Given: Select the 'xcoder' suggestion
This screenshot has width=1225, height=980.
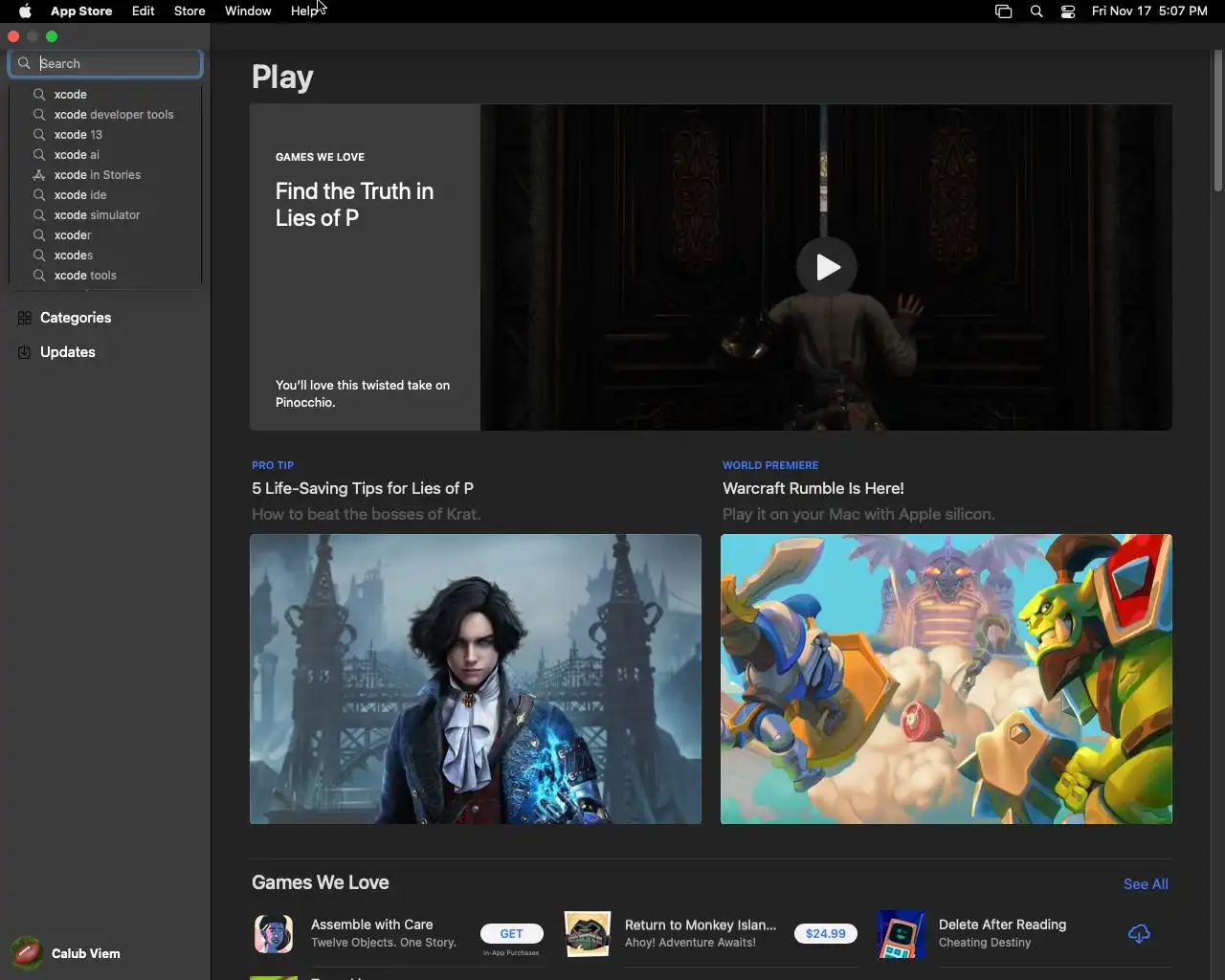Looking at the screenshot, I should [105, 235].
